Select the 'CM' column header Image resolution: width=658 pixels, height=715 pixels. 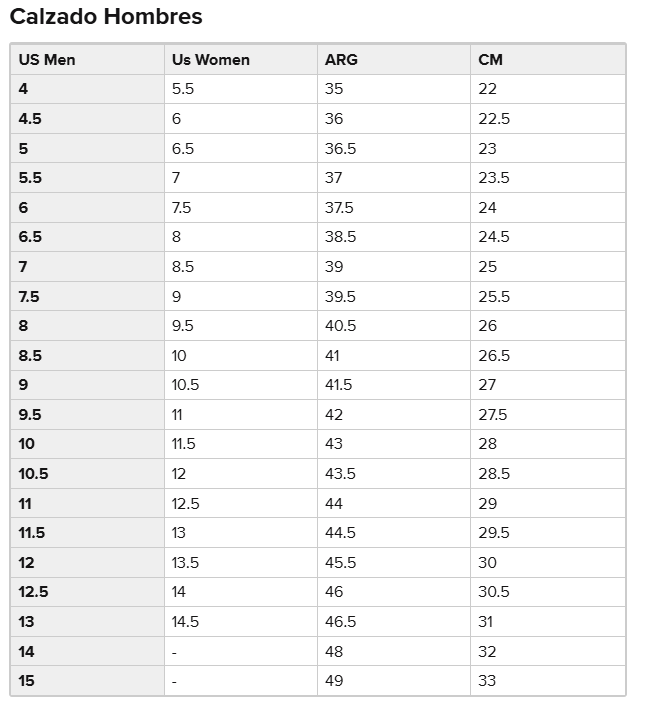click(490, 60)
